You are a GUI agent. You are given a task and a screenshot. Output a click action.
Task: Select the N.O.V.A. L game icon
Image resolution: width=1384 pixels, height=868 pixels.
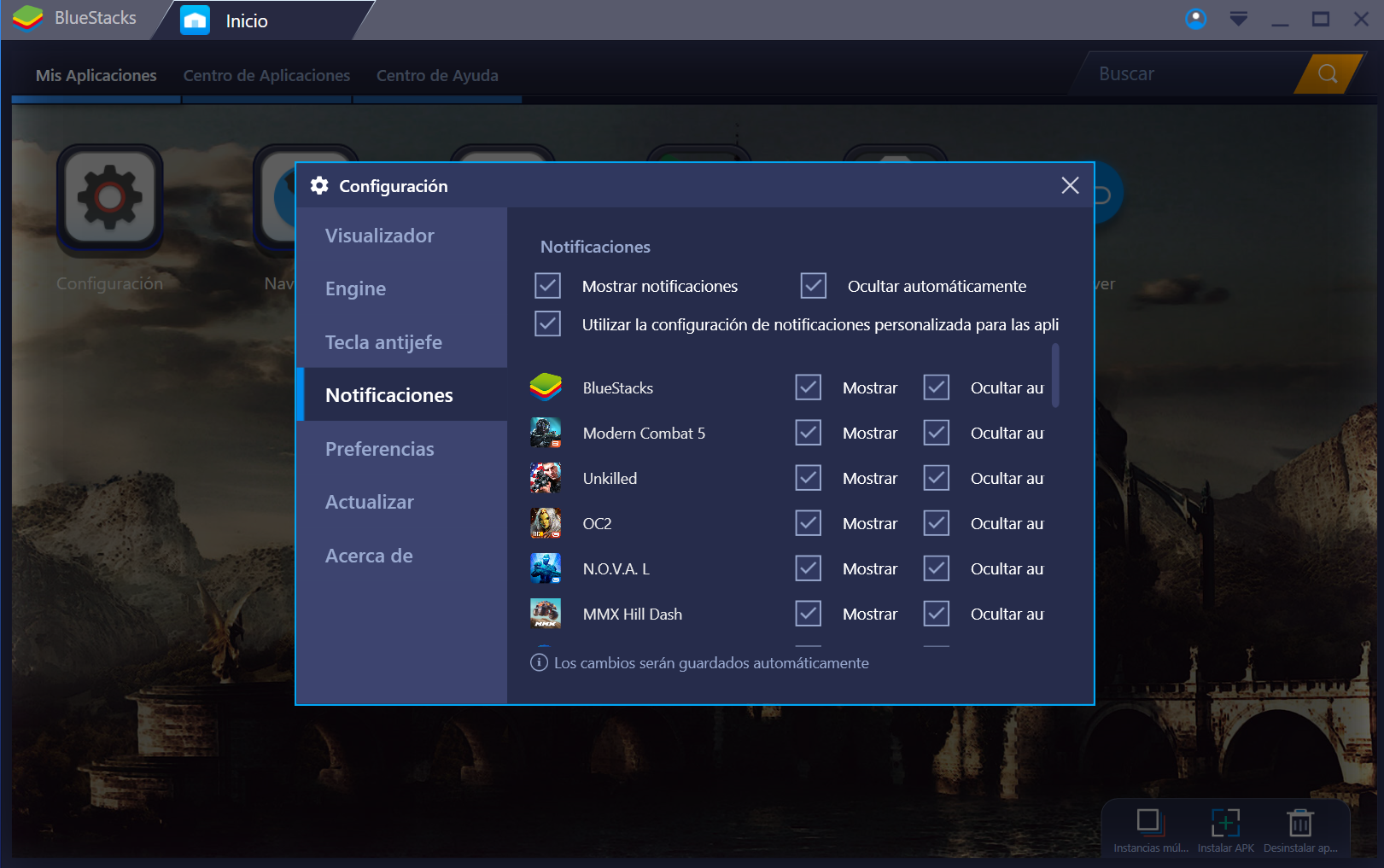tap(546, 568)
